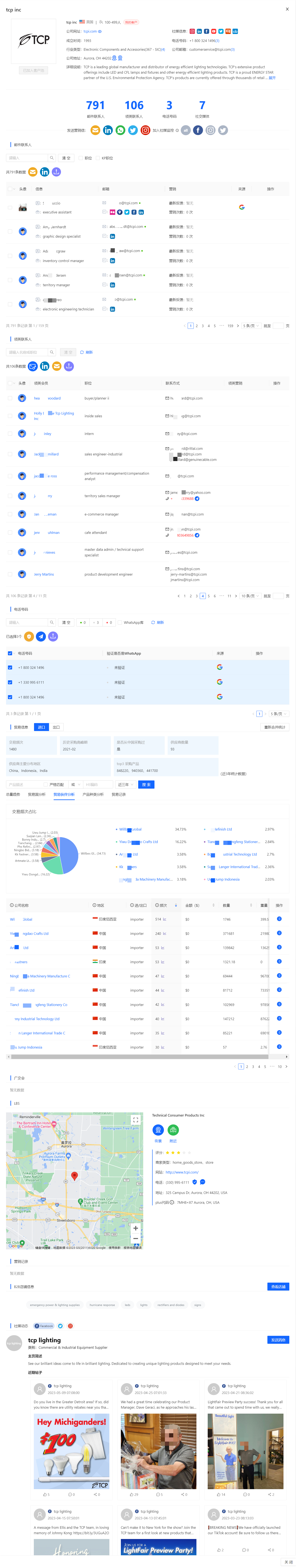The width and height of the screenshot is (296, 1568).
Task: Click the 查看店铺 button
Action: (278, 1287)
